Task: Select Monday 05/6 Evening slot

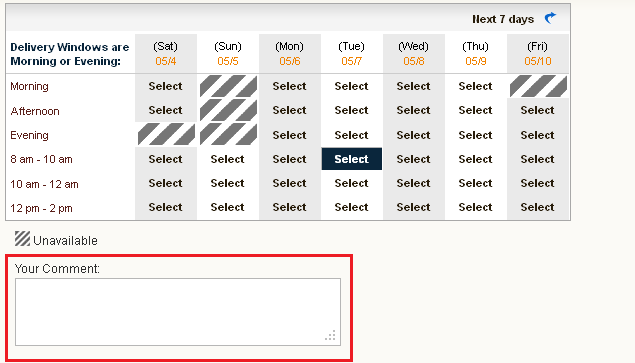Action: [289, 135]
